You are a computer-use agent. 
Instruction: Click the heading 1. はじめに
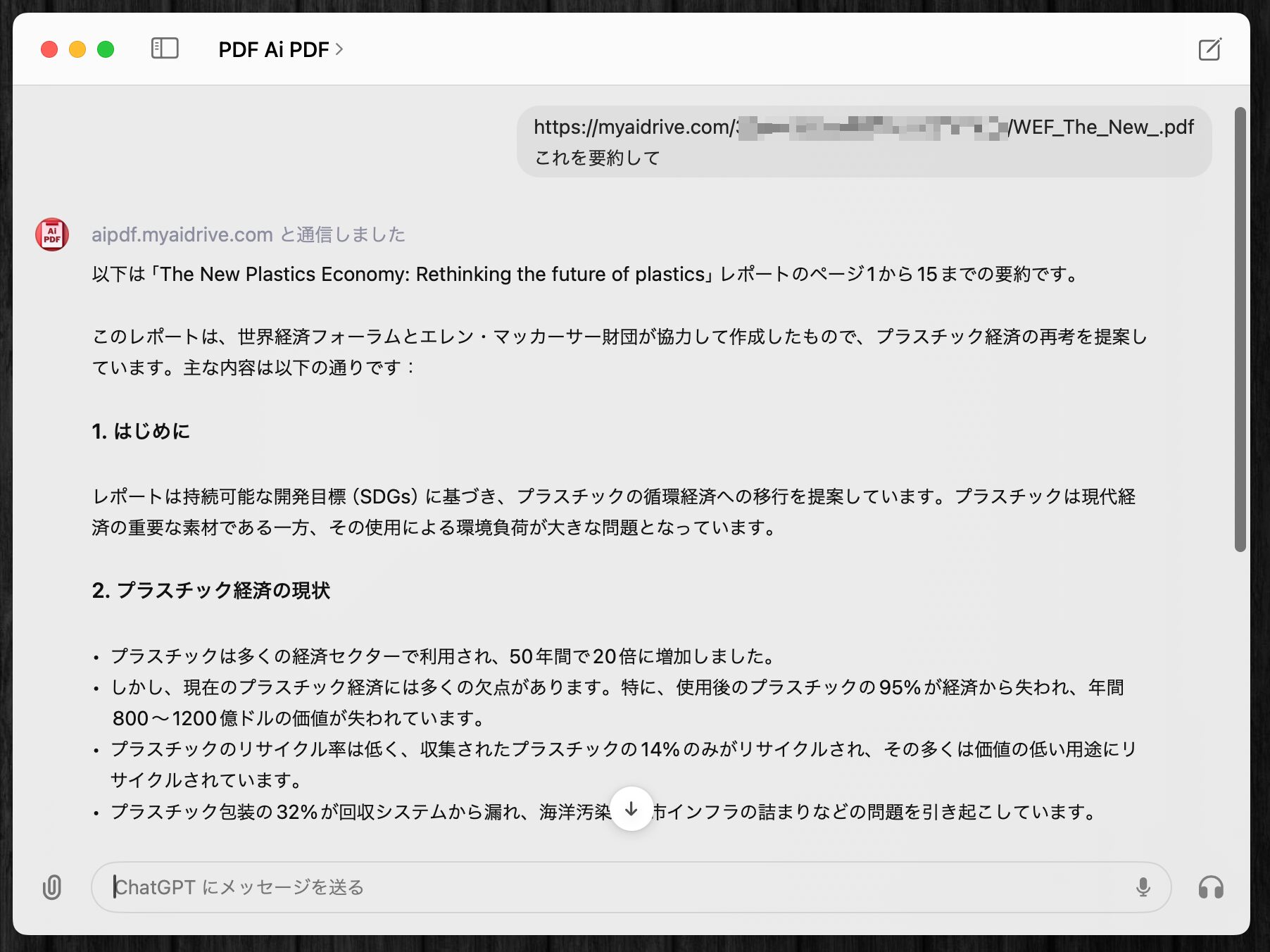tap(141, 431)
